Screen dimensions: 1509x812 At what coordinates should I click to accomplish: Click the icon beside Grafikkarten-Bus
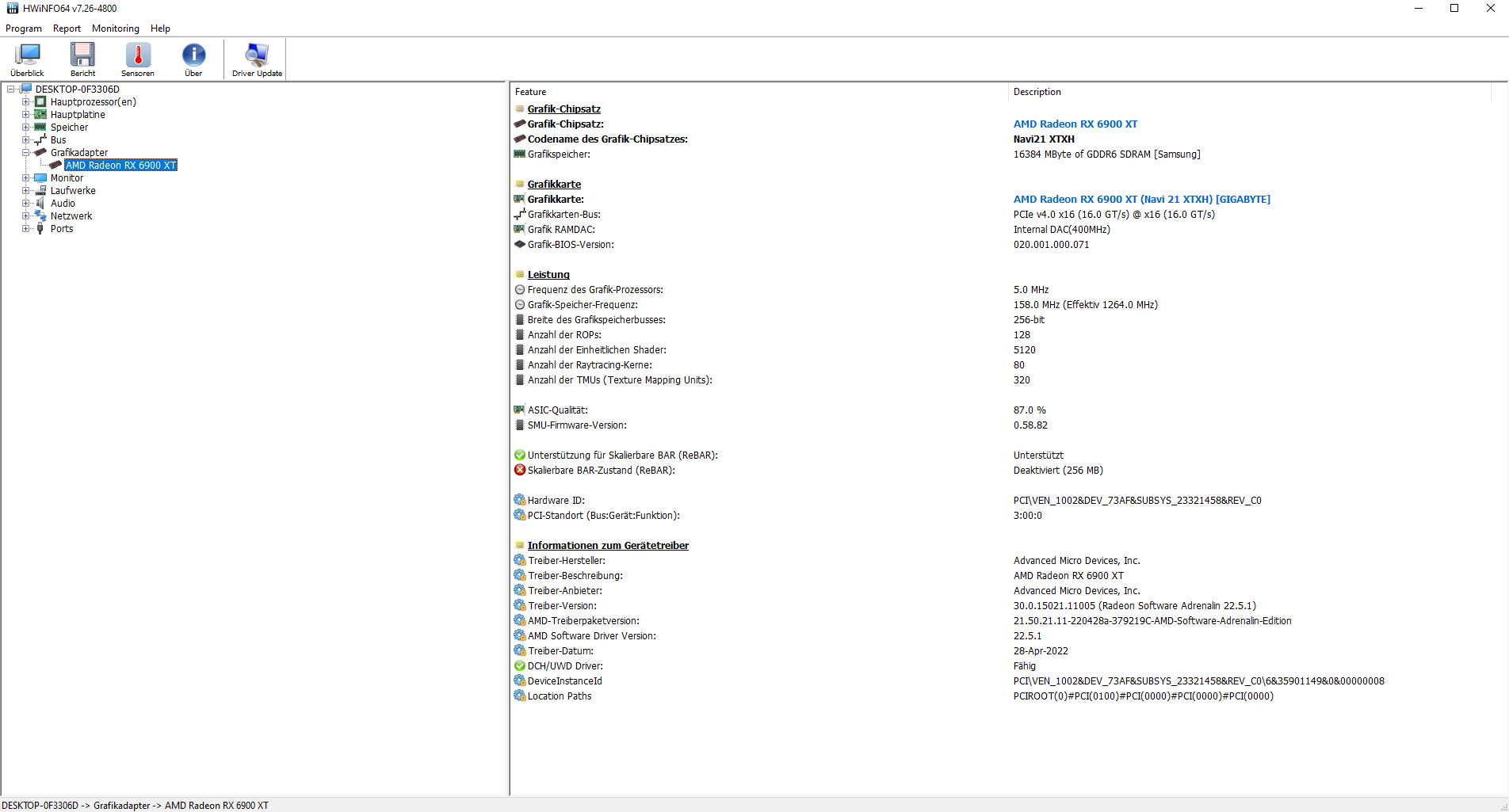pyautogui.click(x=520, y=214)
